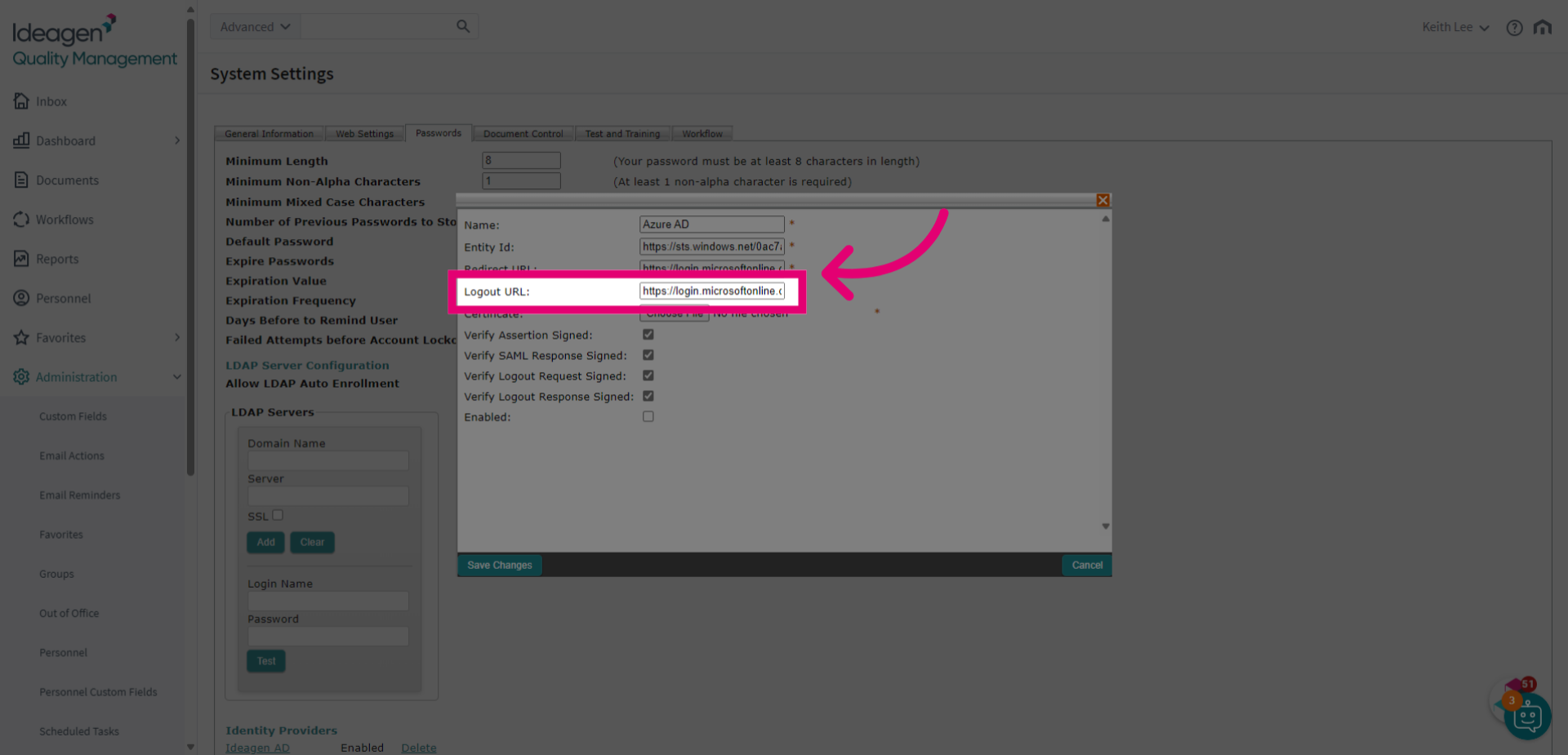The width and height of the screenshot is (1568, 755).
Task: Open the Workflow tab
Action: pyautogui.click(x=702, y=134)
